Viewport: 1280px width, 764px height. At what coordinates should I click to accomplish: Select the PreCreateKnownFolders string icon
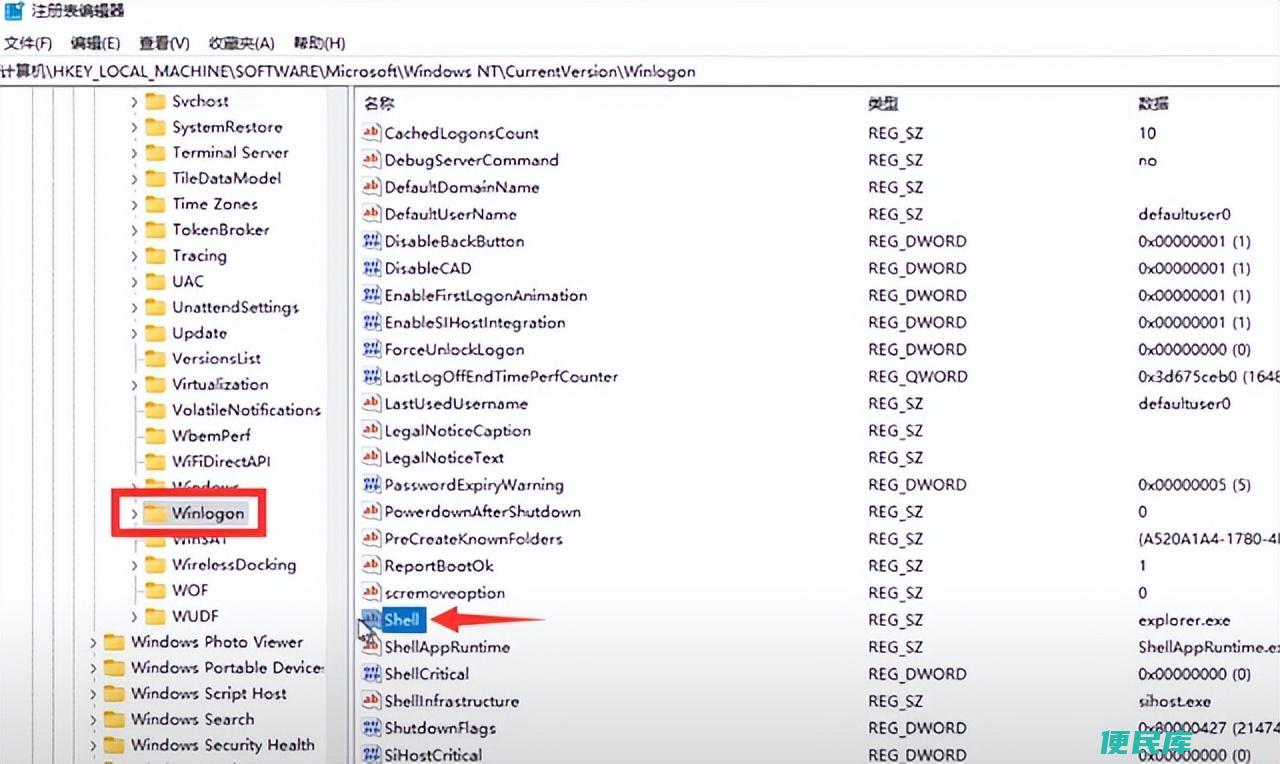coord(371,538)
